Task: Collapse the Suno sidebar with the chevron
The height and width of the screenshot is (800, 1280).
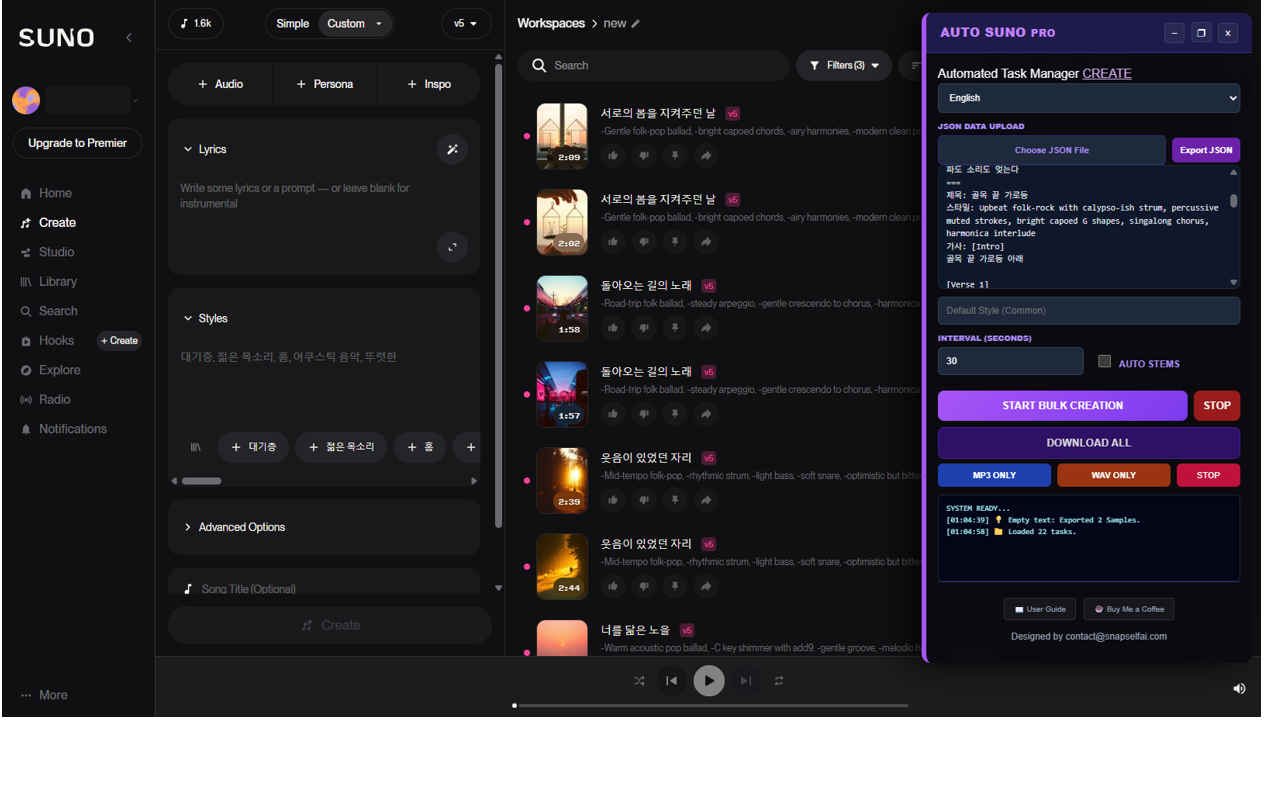Action: tap(128, 38)
